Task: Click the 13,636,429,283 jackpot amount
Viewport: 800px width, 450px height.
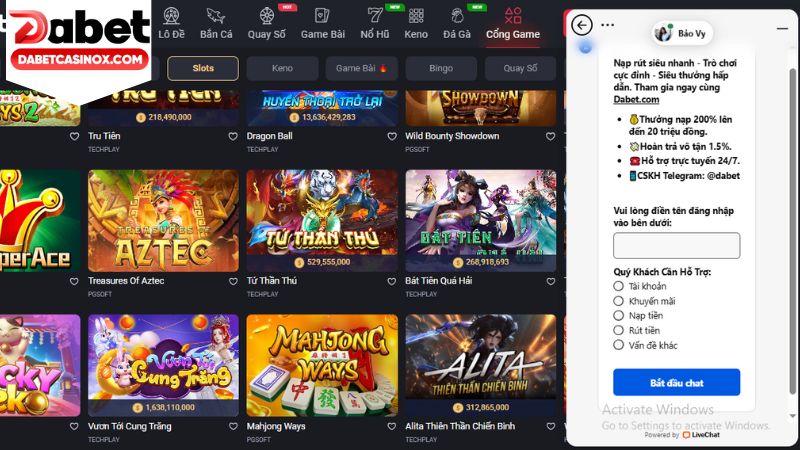Action: tap(328, 117)
